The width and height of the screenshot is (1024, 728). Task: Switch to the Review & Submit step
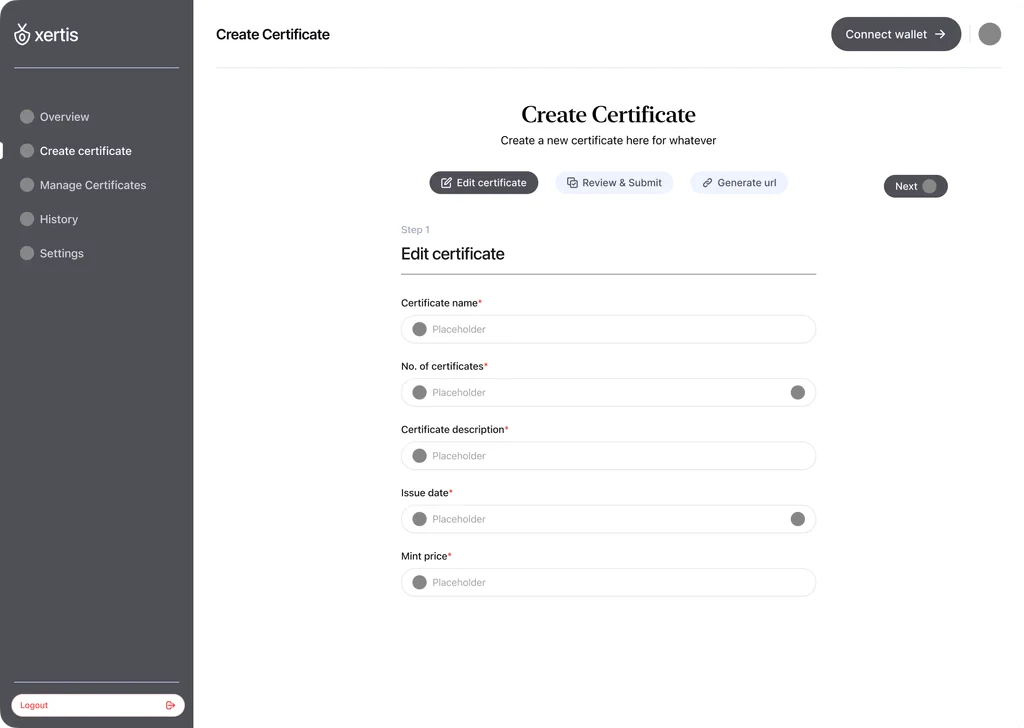click(614, 183)
